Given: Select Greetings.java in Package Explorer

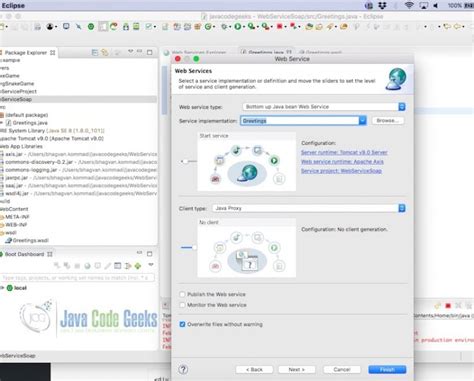Looking at the screenshot, I should tap(30, 123).
